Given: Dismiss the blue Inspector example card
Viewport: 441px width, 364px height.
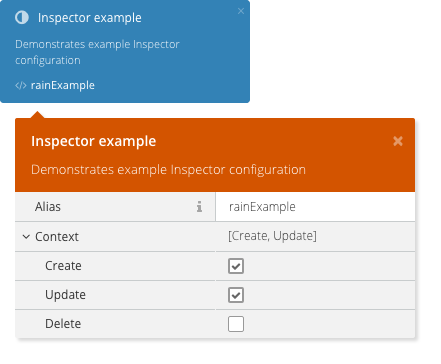Looking at the screenshot, I should [x=241, y=11].
